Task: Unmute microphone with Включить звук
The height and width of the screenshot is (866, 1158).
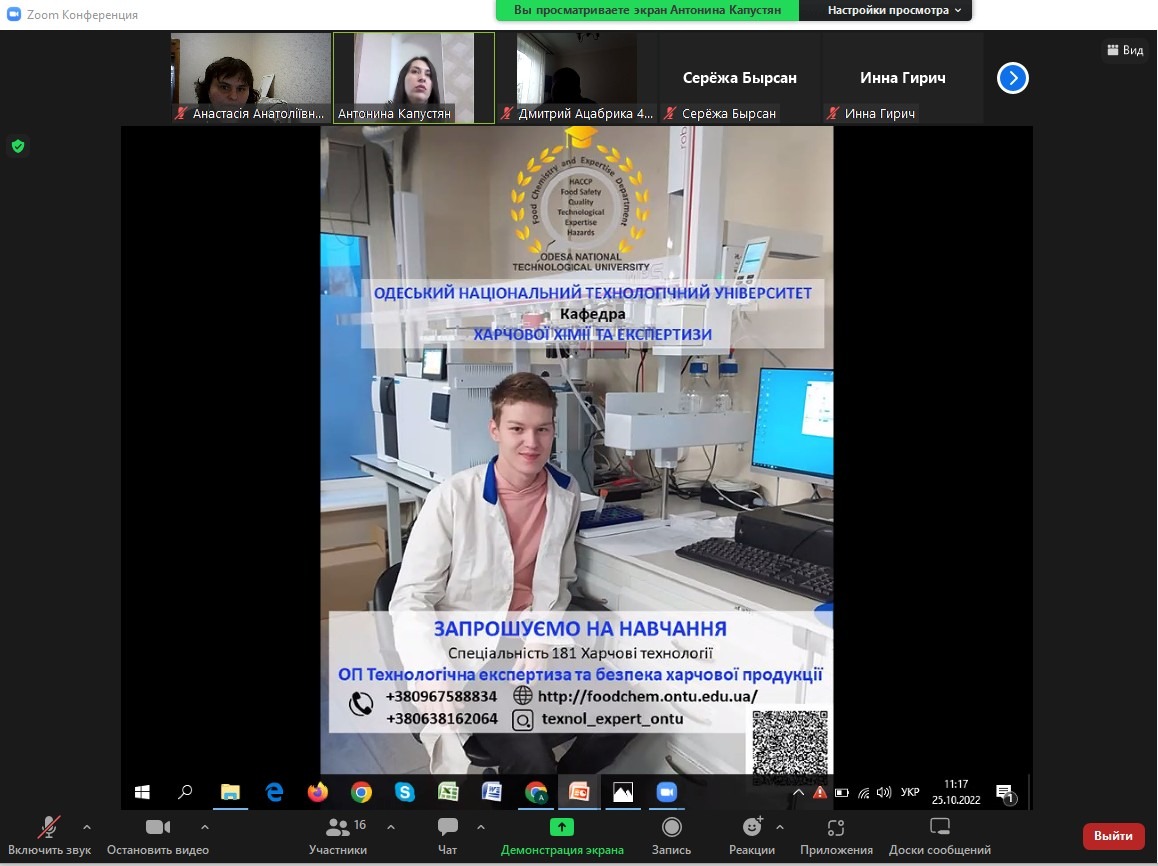Action: pyautogui.click(x=49, y=836)
